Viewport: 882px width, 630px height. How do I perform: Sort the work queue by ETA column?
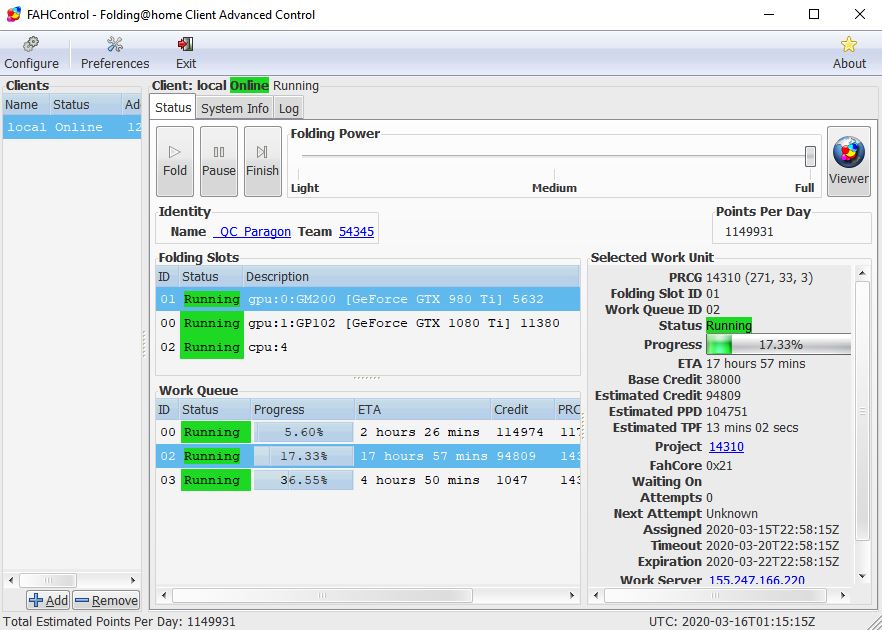click(x=420, y=410)
